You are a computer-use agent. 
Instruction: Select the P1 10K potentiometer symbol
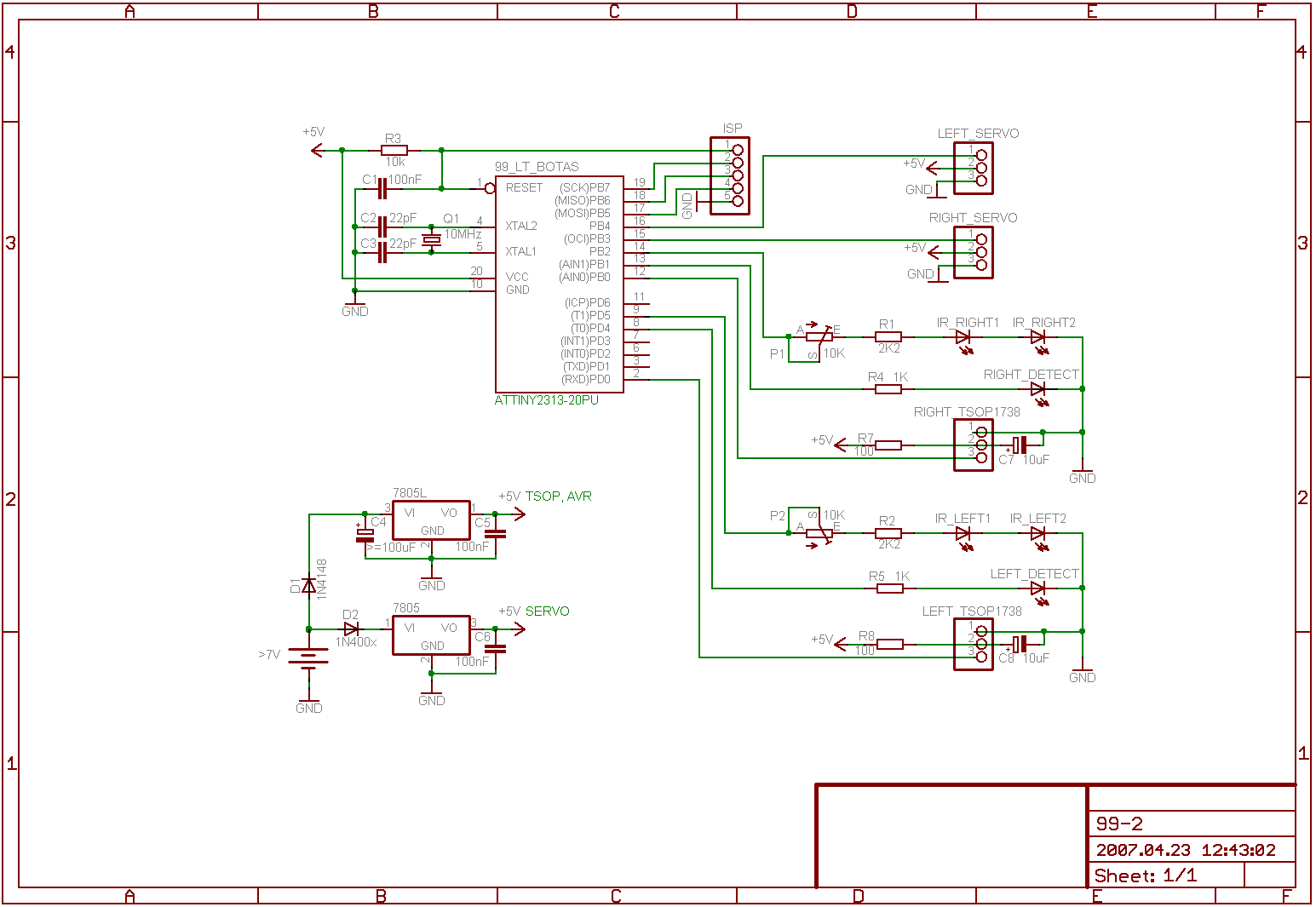pyautogui.click(x=819, y=337)
